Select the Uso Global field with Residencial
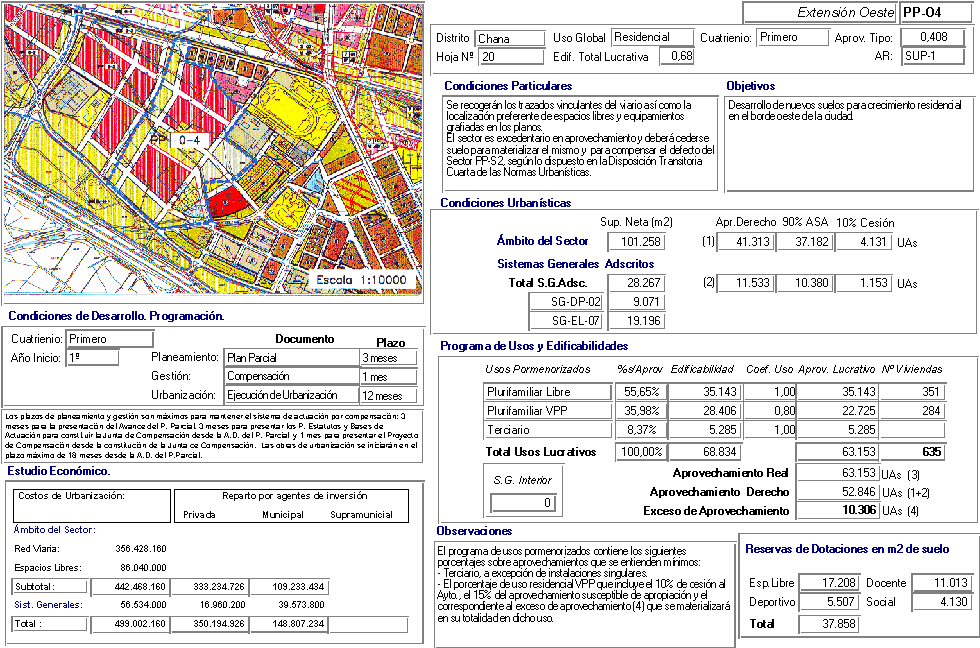 point(651,38)
